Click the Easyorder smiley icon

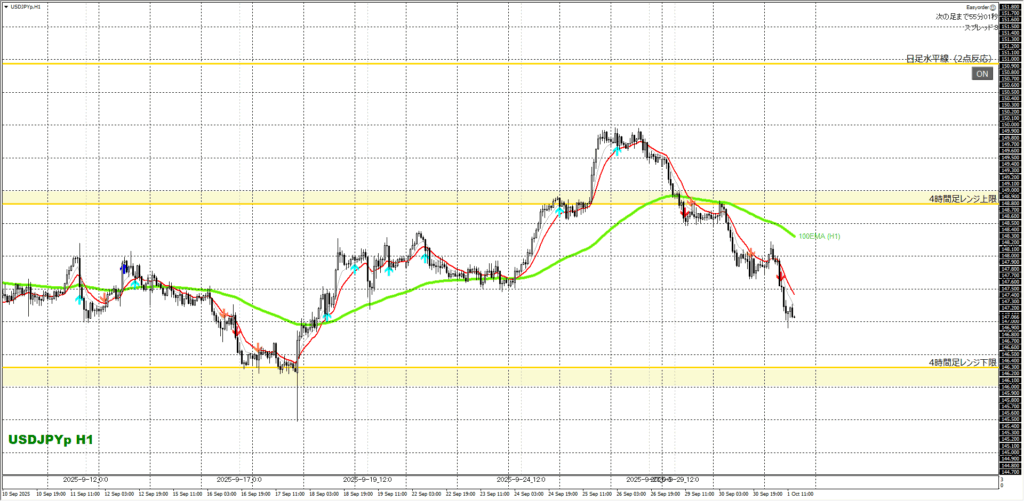coord(993,5)
